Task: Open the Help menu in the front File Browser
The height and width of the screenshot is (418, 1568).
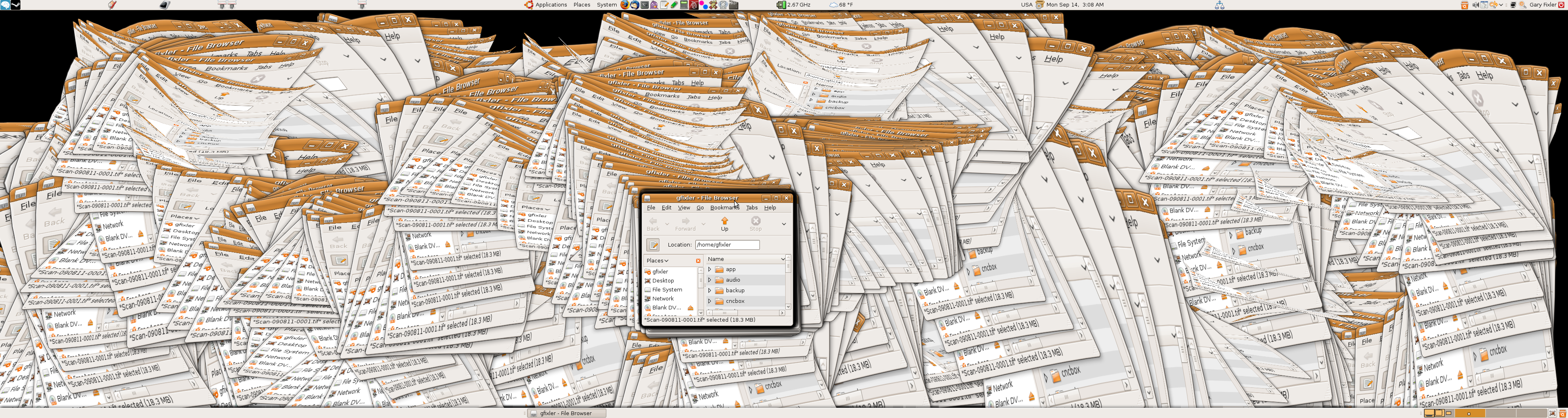Action: click(770, 207)
